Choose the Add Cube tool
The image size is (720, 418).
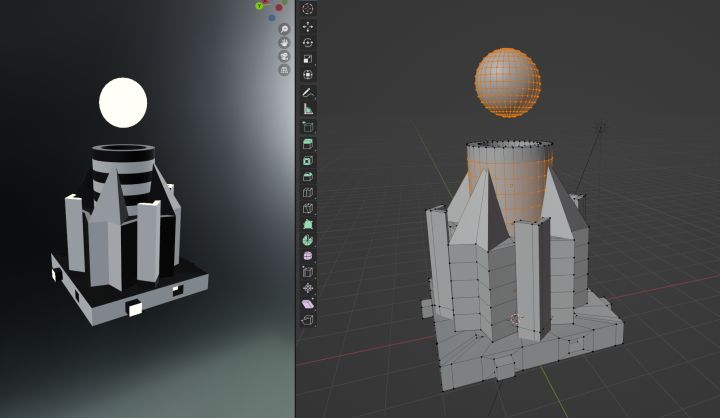[x=308, y=127]
